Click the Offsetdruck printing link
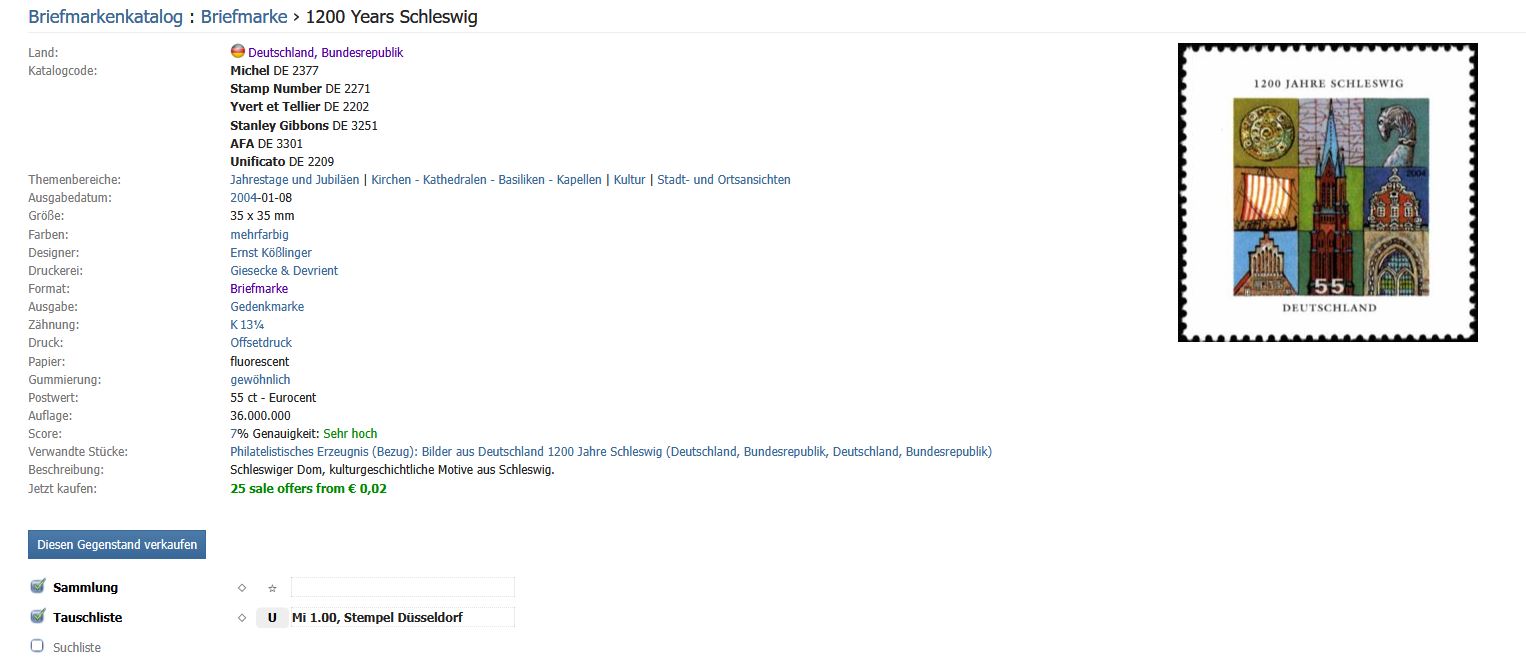1526x664 pixels. click(x=261, y=343)
